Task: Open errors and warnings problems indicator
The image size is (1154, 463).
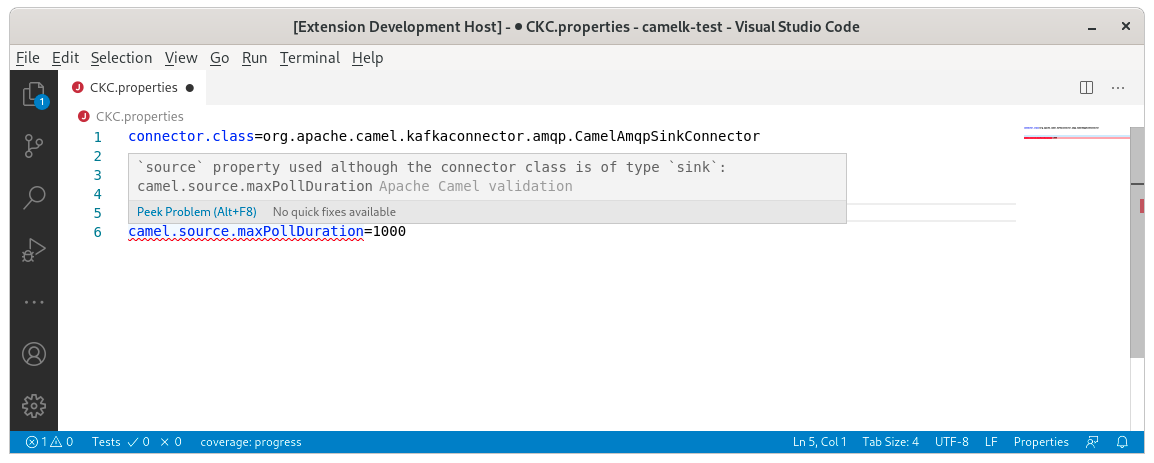Action: tap(49, 442)
